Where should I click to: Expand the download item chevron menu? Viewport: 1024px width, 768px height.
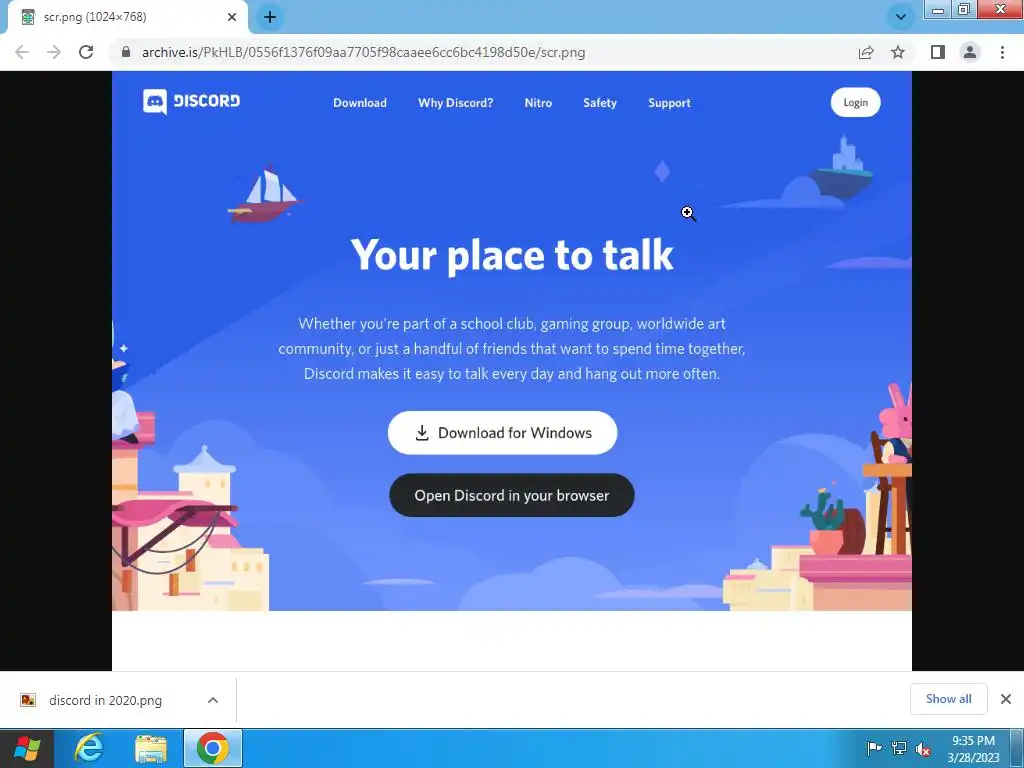click(x=213, y=700)
